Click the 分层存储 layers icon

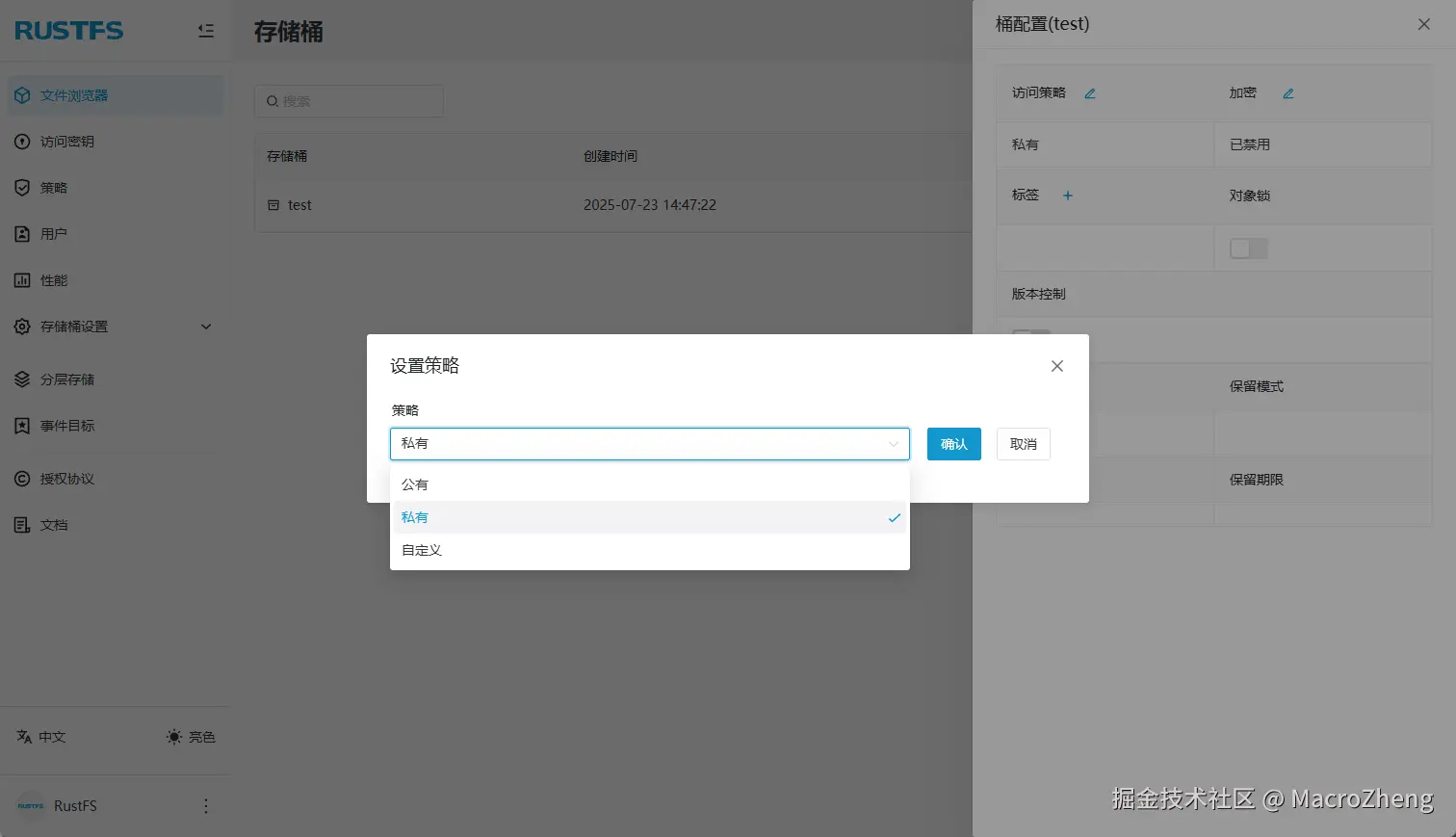pos(22,379)
